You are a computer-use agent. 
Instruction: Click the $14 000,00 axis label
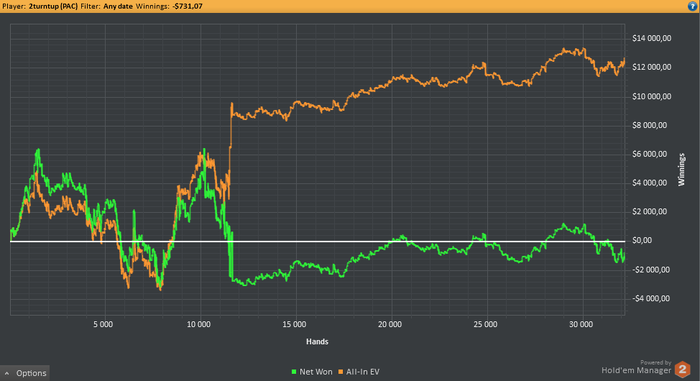point(651,38)
